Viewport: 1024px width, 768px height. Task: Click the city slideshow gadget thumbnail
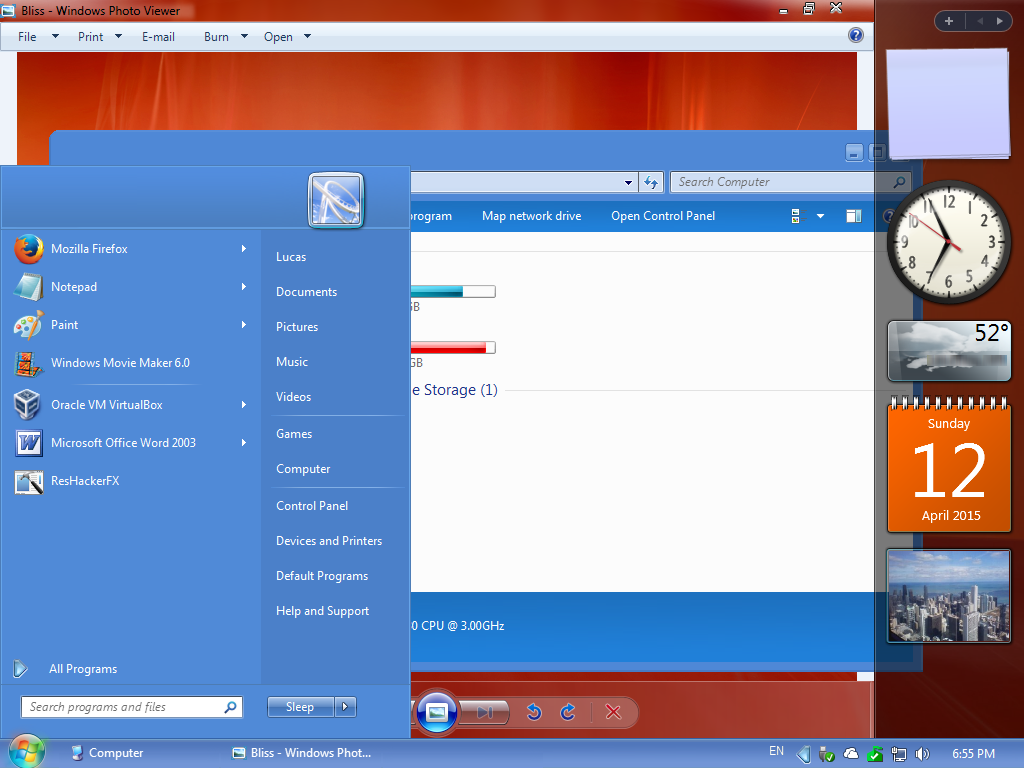(x=949, y=596)
